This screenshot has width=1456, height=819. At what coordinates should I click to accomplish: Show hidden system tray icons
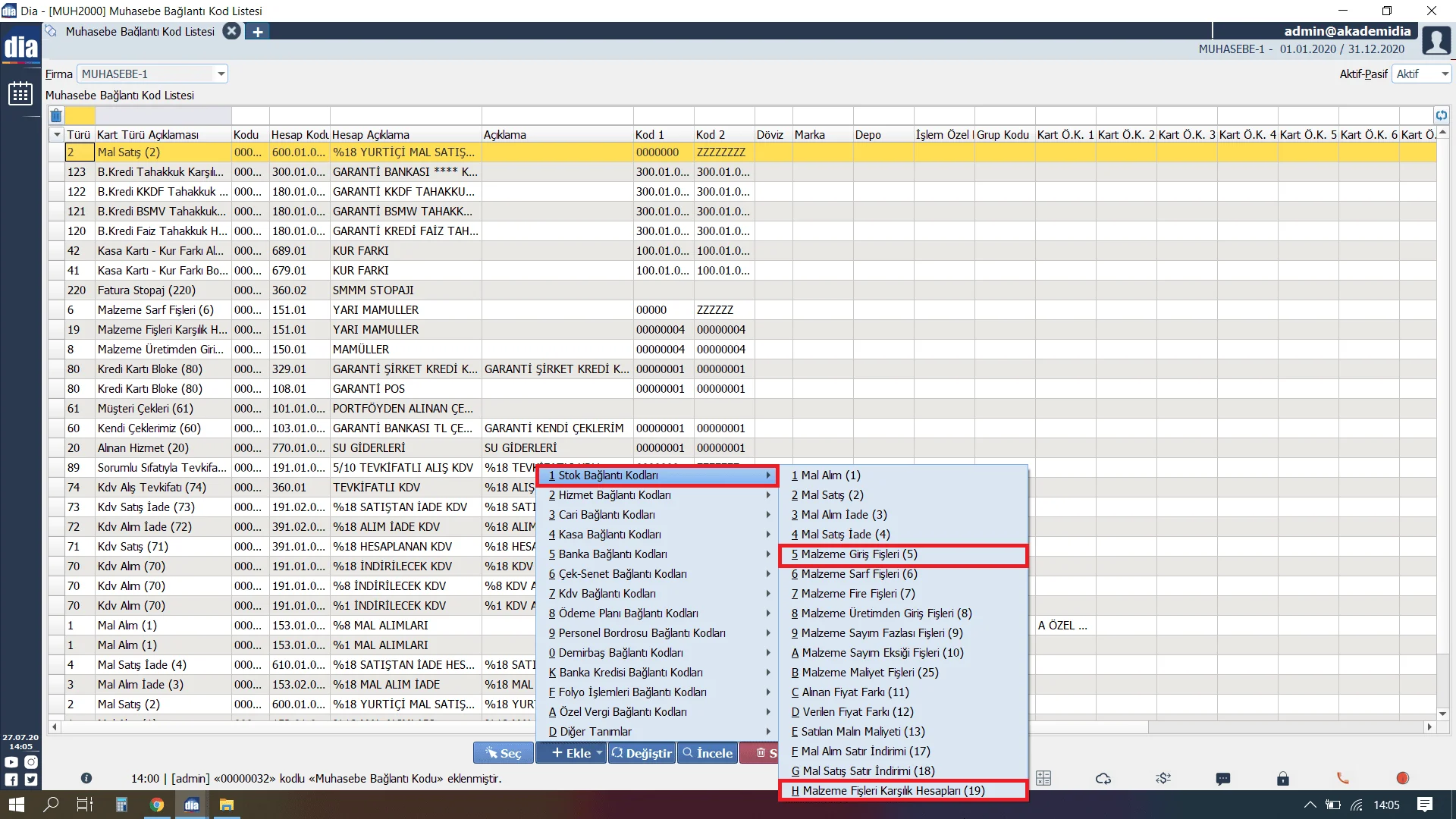click(1310, 805)
